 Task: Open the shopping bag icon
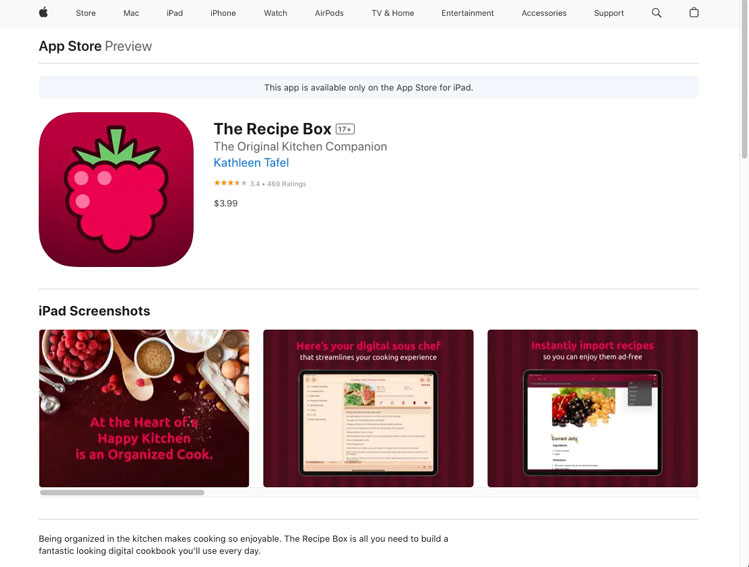694,12
